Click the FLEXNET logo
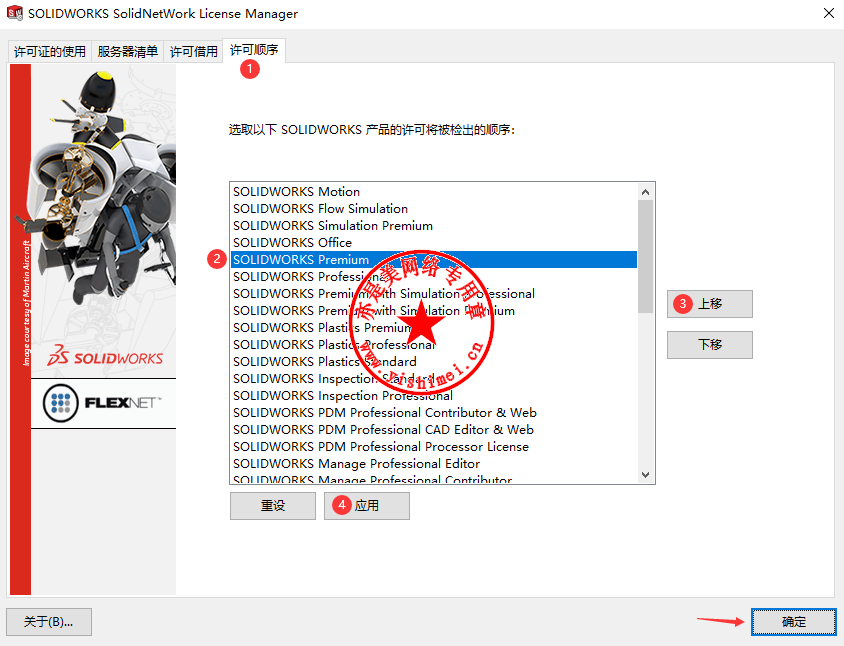The height and width of the screenshot is (646, 844). pyautogui.click(x=103, y=403)
